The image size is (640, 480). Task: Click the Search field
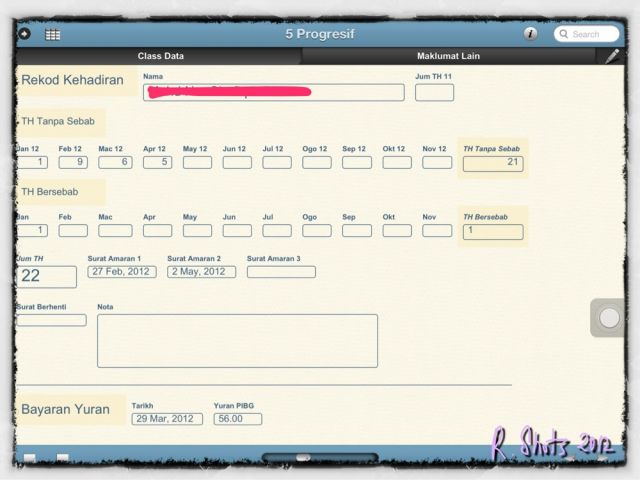click(588, 34)
